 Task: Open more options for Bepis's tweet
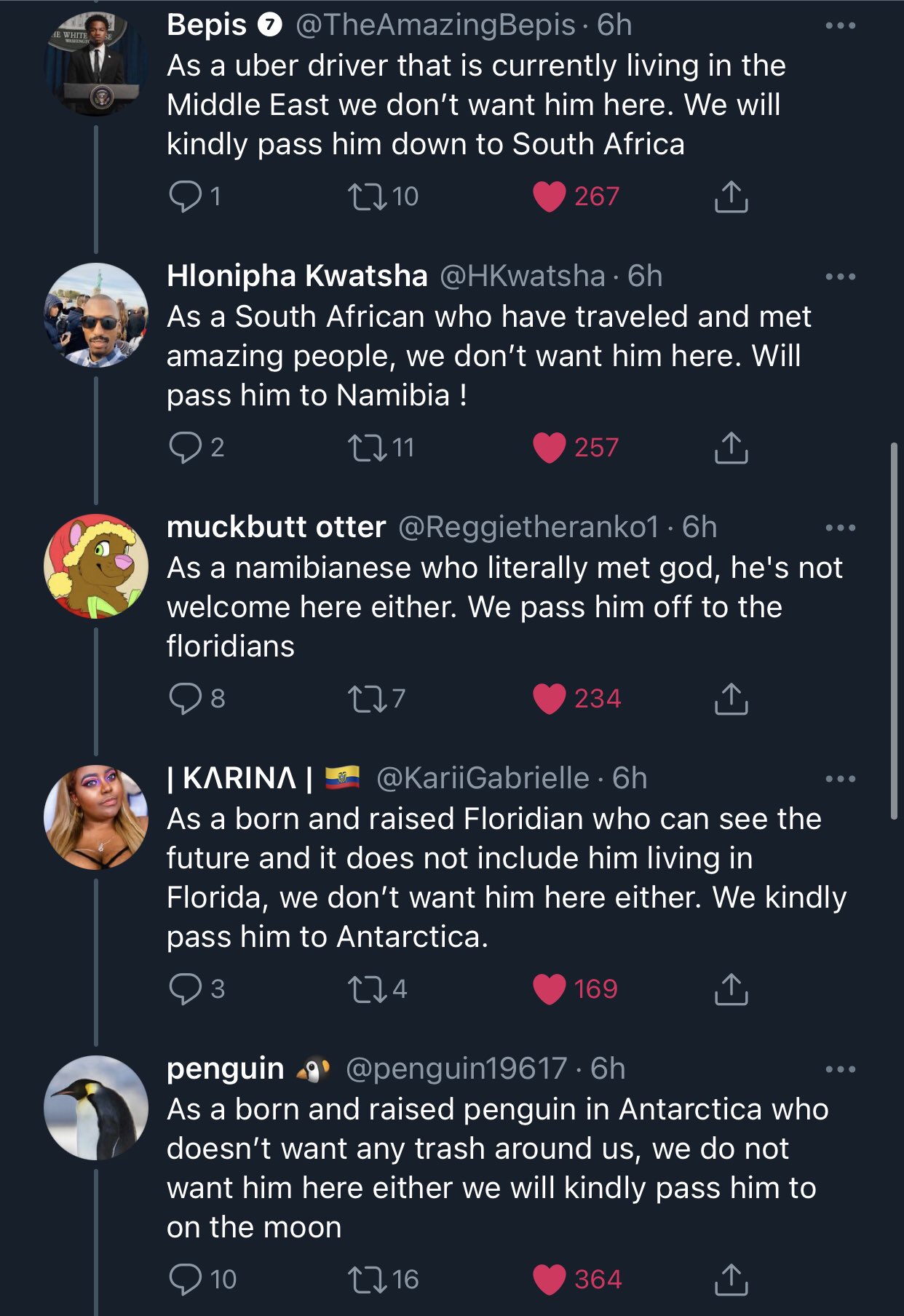pos(840,26)
